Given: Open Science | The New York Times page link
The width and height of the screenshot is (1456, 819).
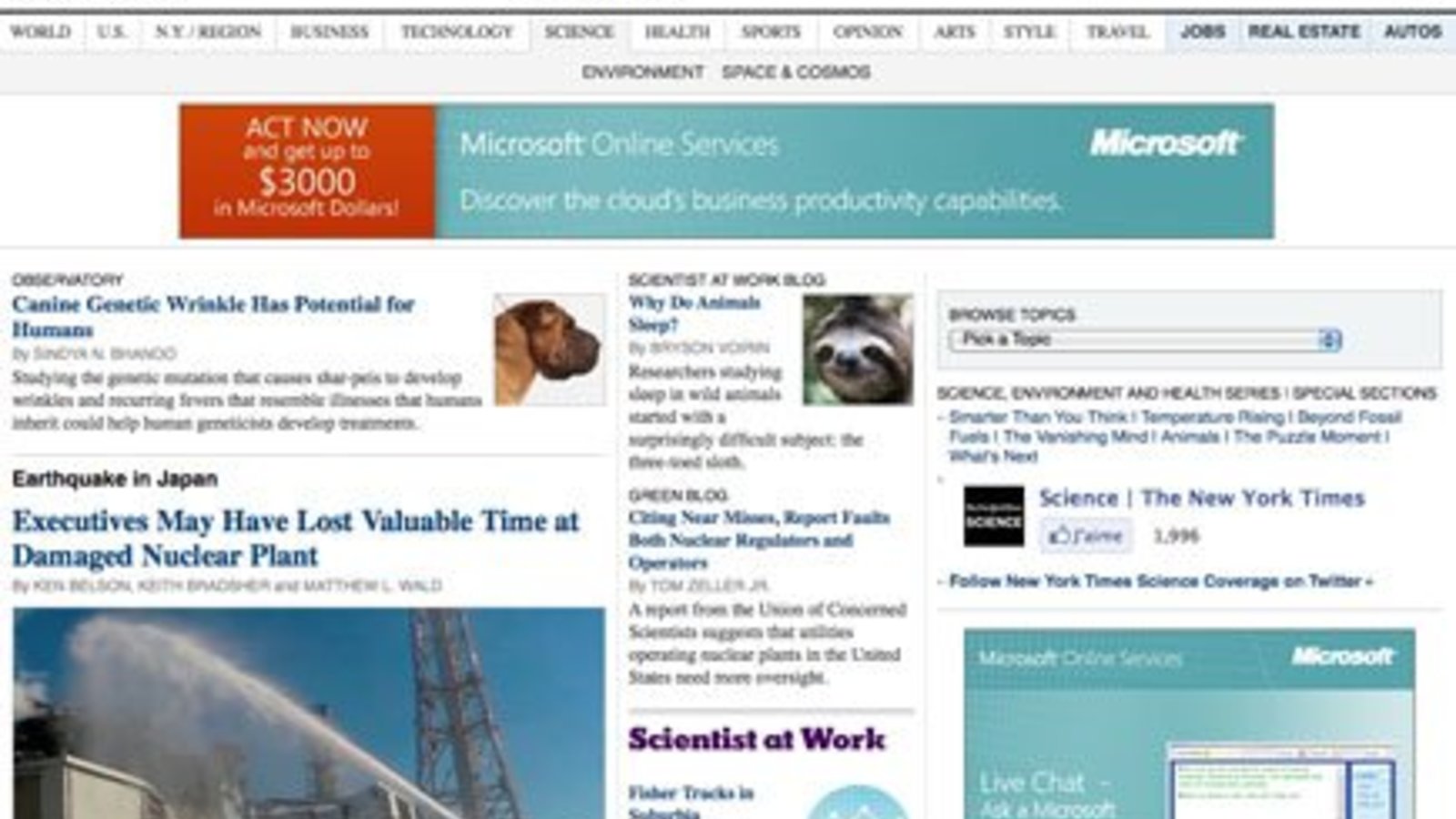Looking at the screenshot, I should (x=1202, y=498).
